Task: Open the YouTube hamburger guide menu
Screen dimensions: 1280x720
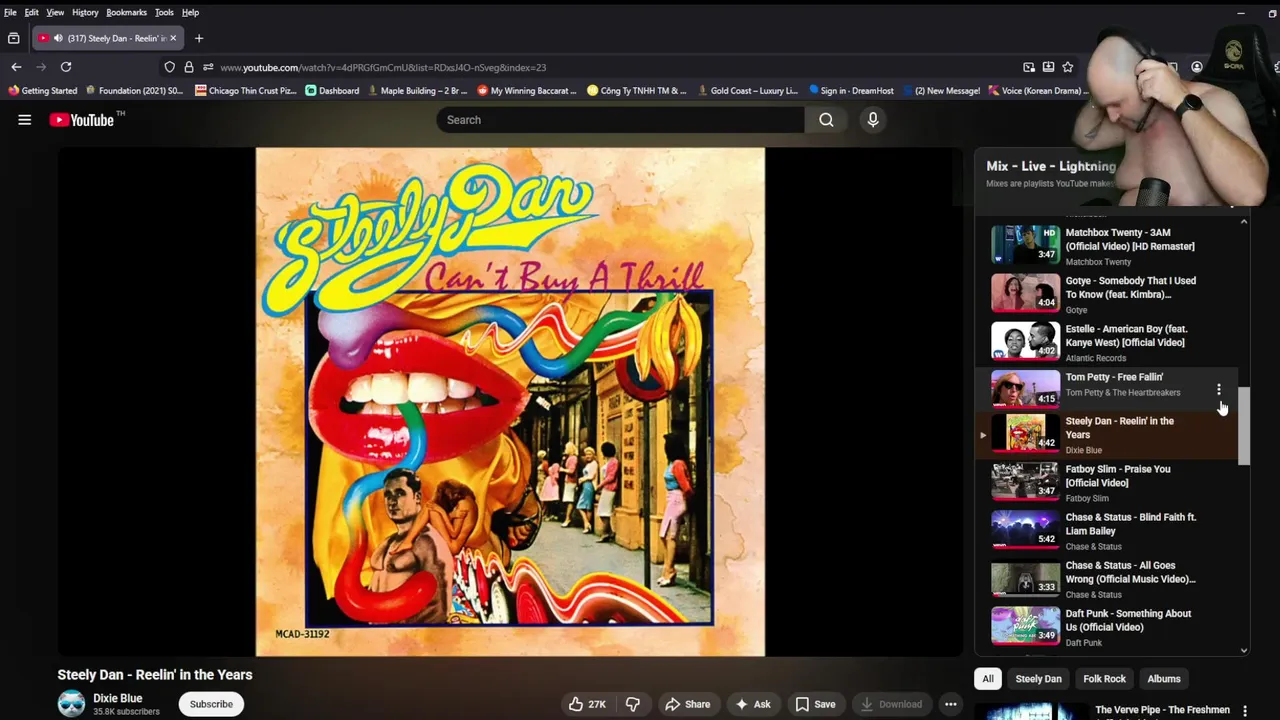Action: click(x=24, y=120)
